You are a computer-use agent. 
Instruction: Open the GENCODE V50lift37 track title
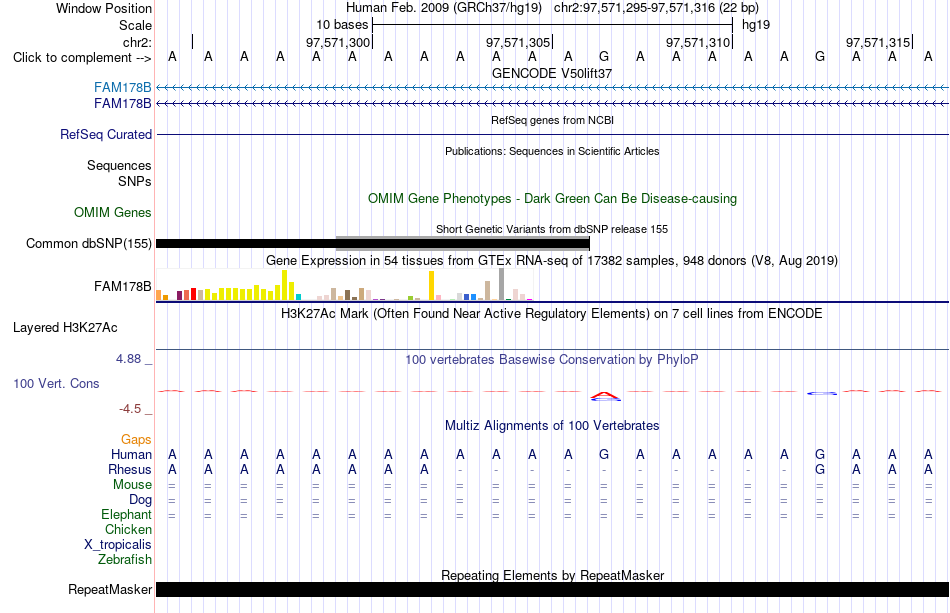click(552, 73)
